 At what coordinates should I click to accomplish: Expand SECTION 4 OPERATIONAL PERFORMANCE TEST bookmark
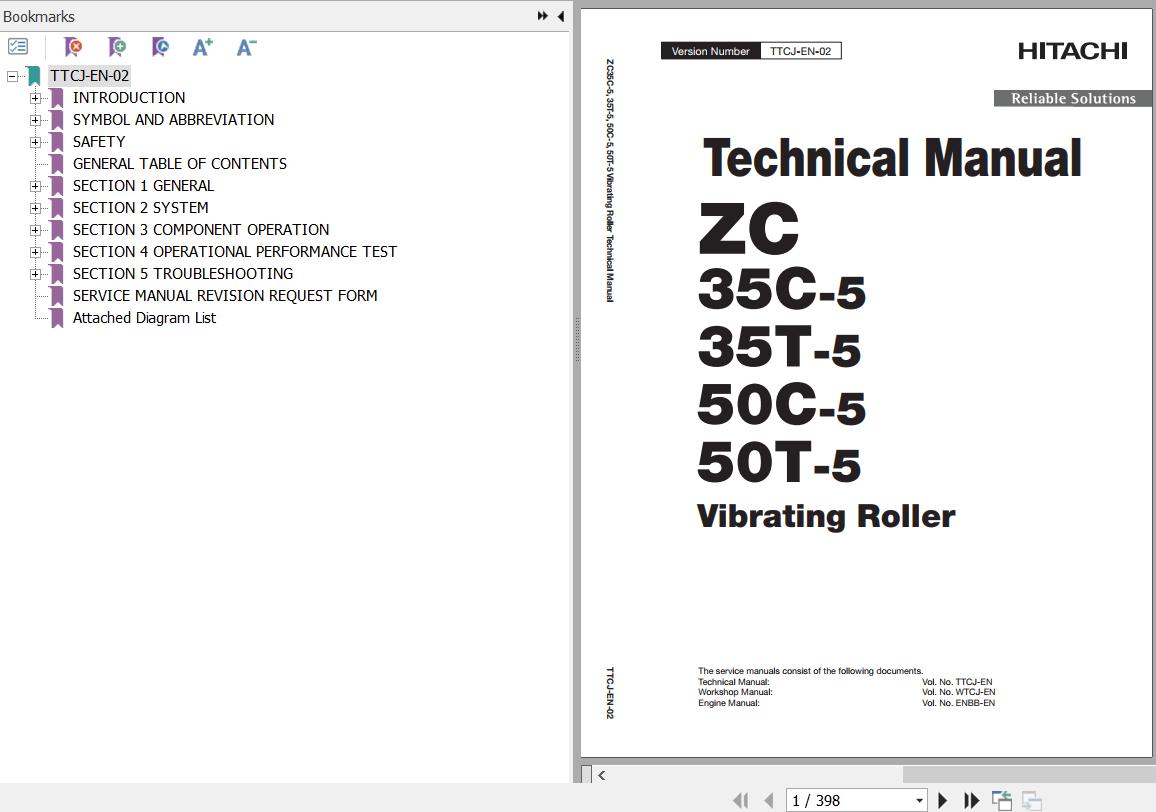coord(35,252)
